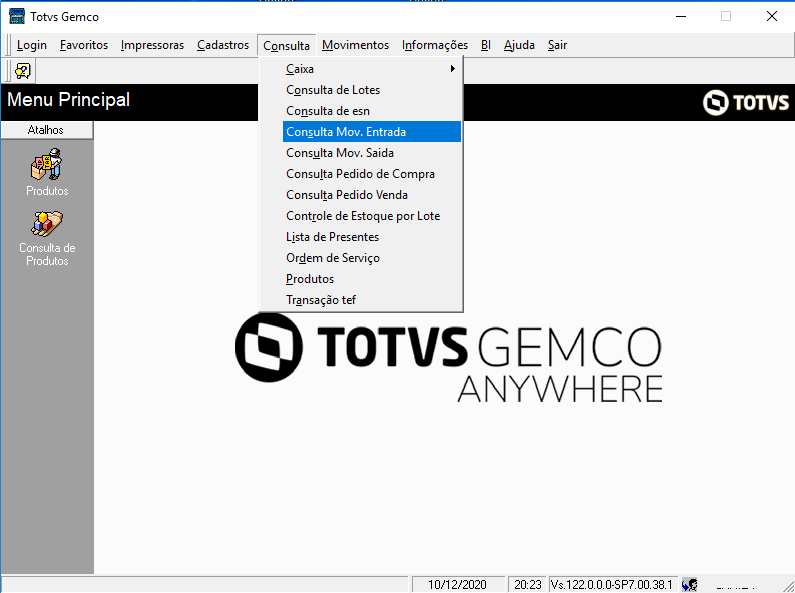Click the date 10/12/2020 in status bar

coord(457,584)
